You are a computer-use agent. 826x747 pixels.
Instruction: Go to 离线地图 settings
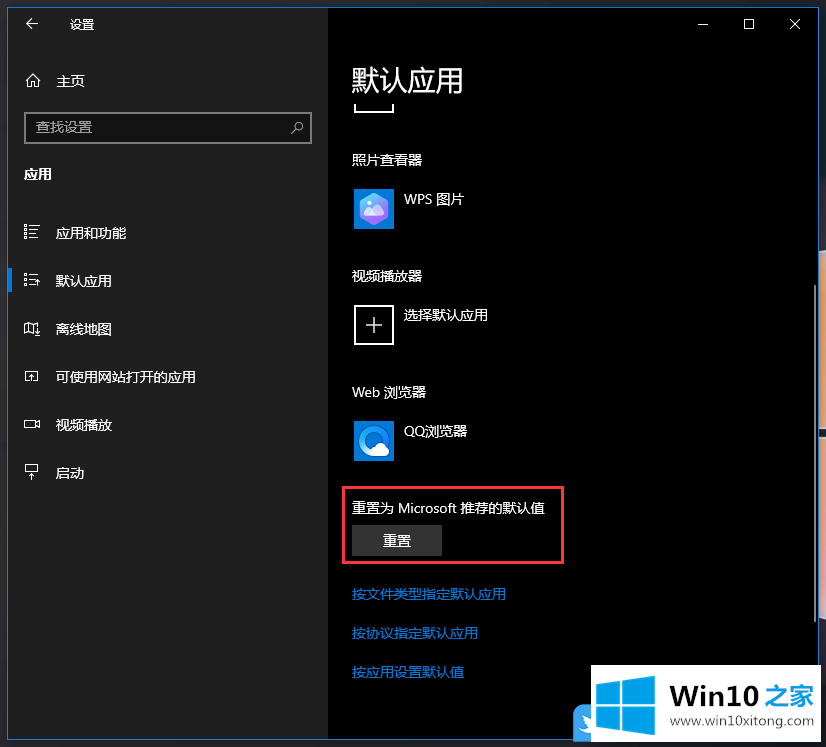click(84, 329)
